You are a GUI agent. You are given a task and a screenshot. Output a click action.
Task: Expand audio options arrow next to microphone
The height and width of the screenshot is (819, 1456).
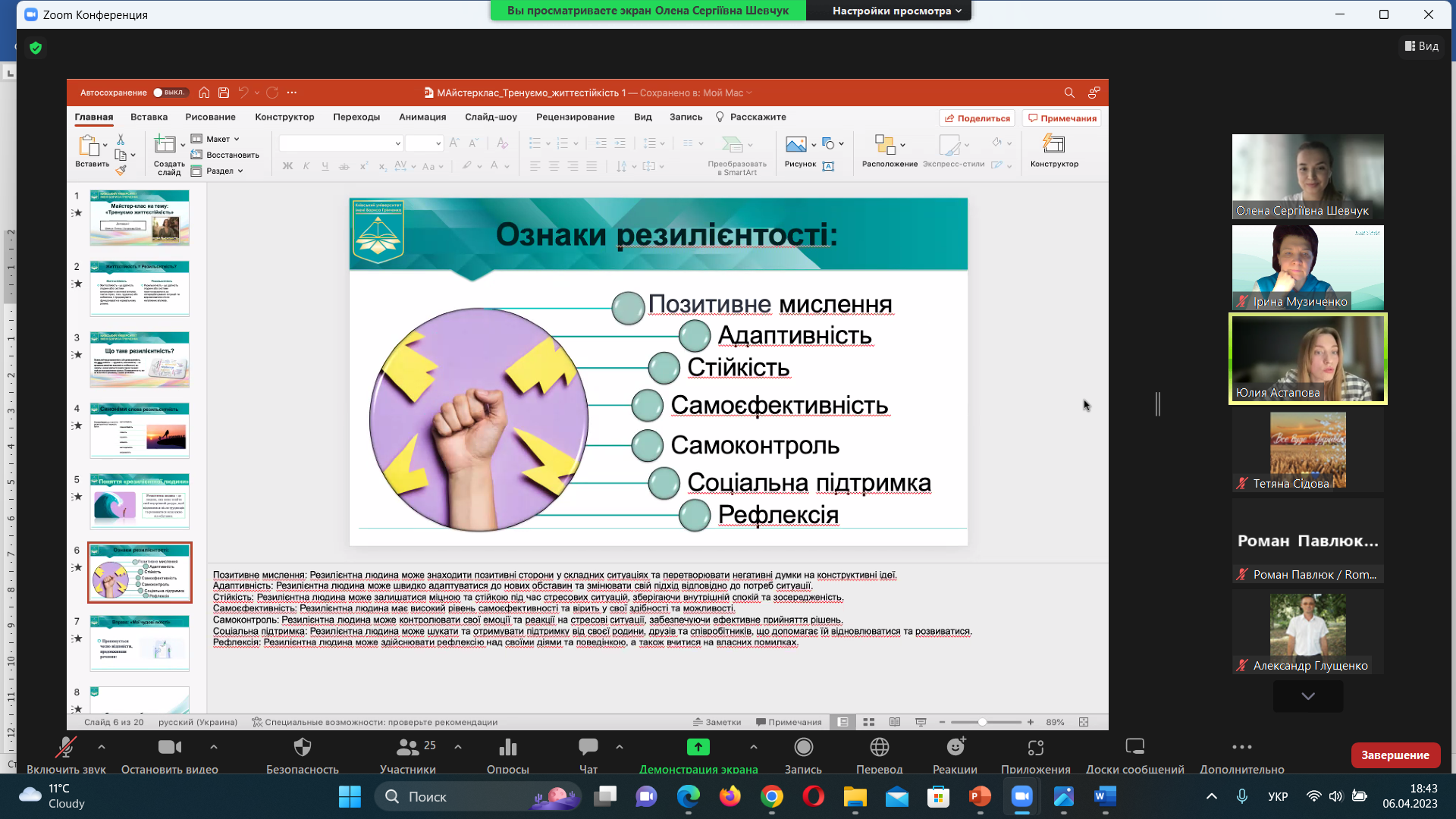tap(102, 747)
